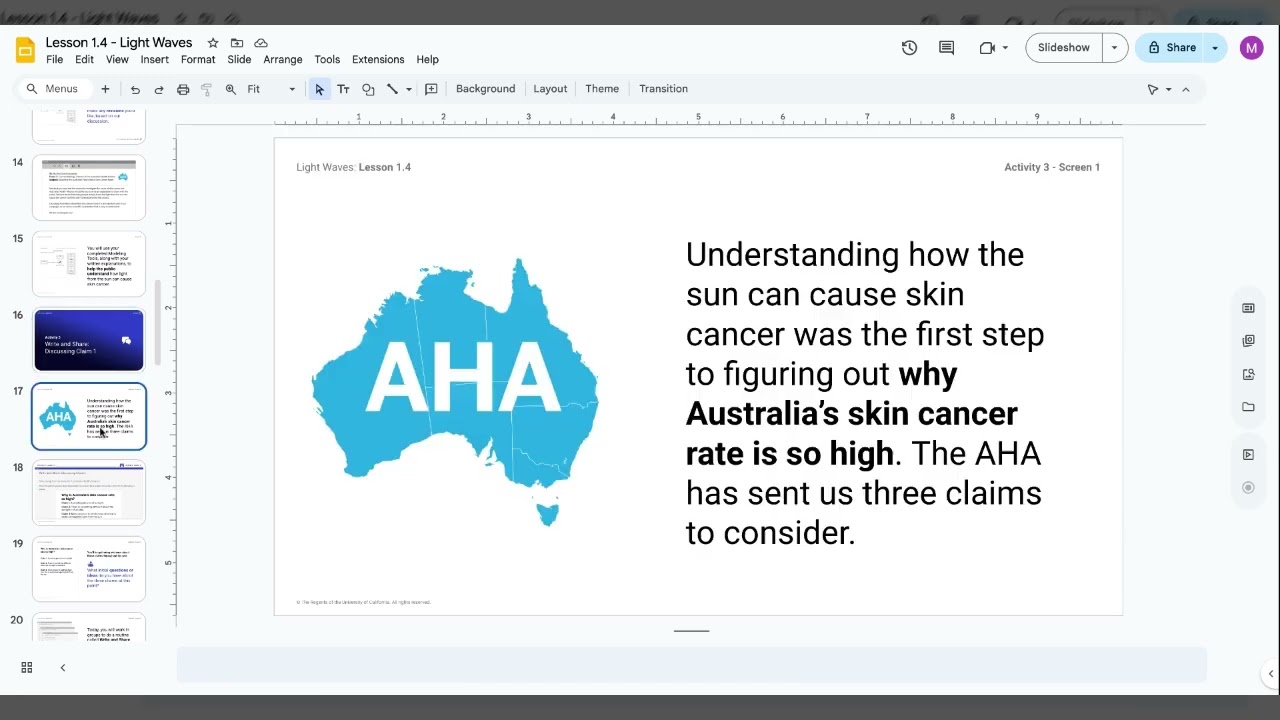Open the File menu
The image size is (1280, 720).
pyautogui.click(x=54, y=60)
